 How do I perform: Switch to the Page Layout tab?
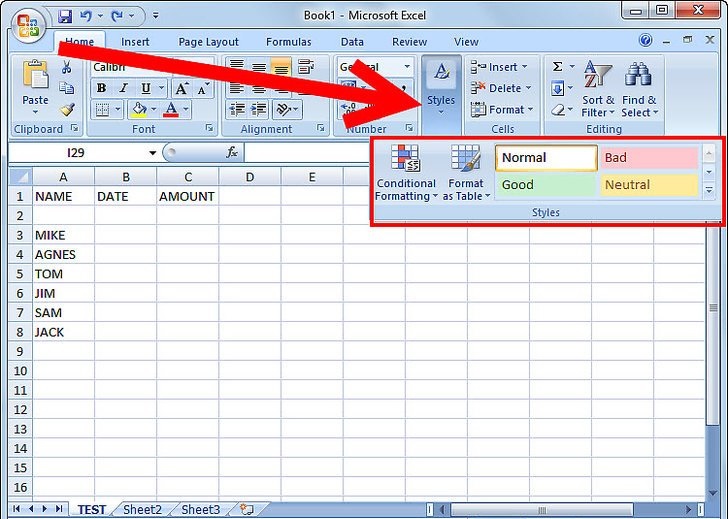click(208, 42)
